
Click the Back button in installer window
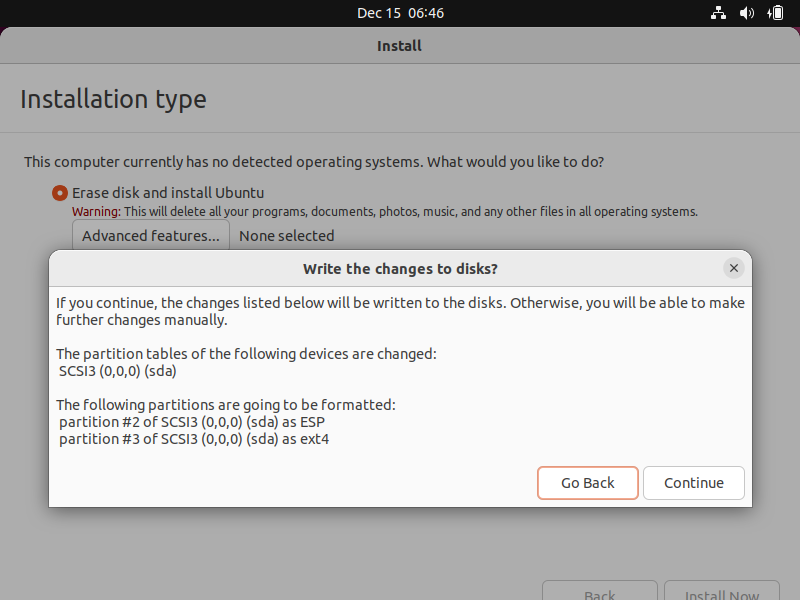[599, 592]
